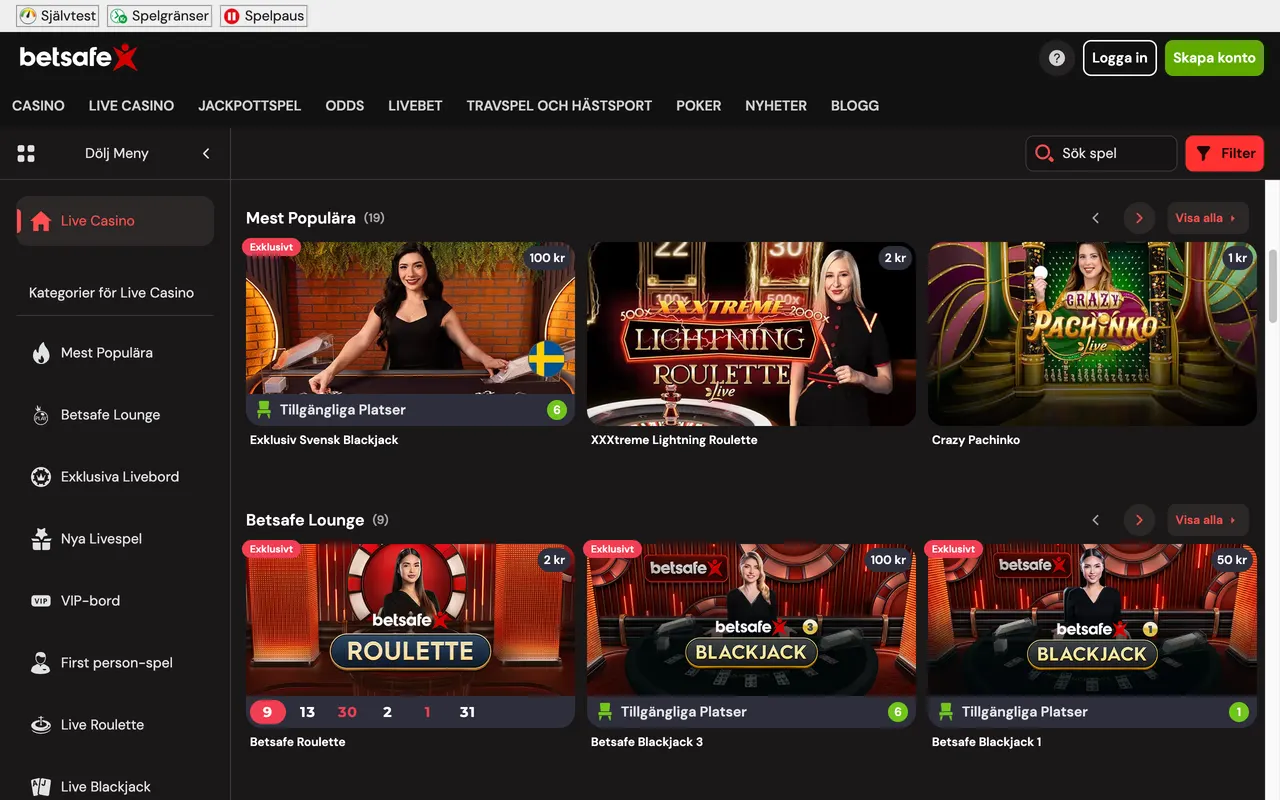
Task: Click the Dölj Meny label
Action: [117, 153]
